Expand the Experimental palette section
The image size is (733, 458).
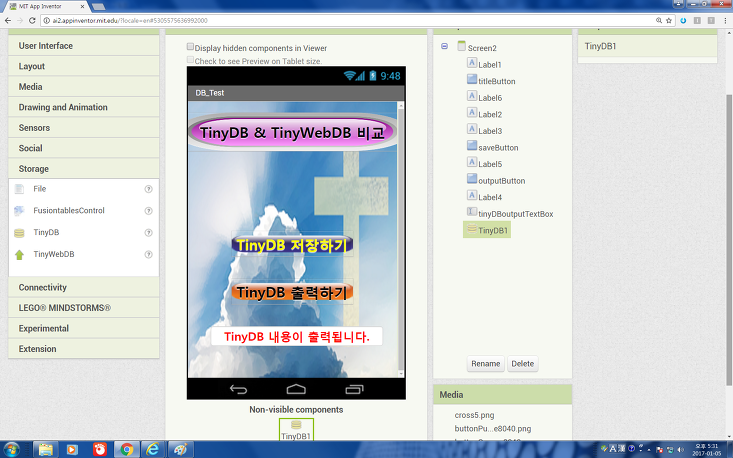tap(84, 329)
